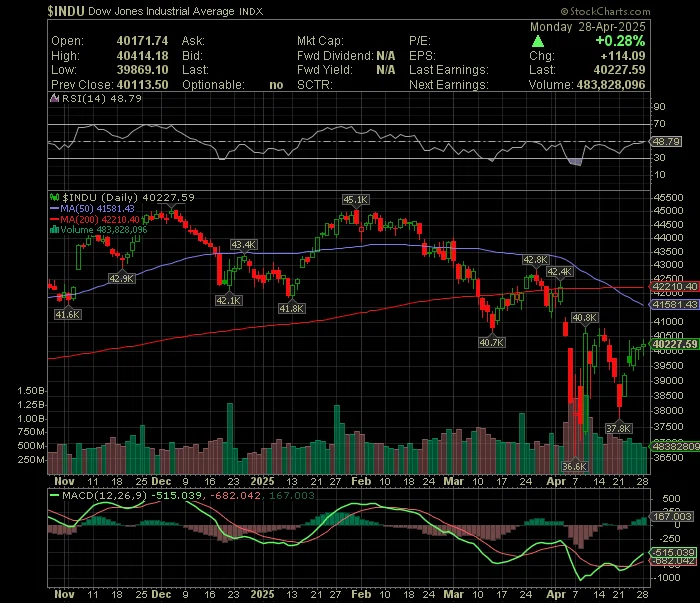Click the +0.28% percent change

click(x=620, y=41)
